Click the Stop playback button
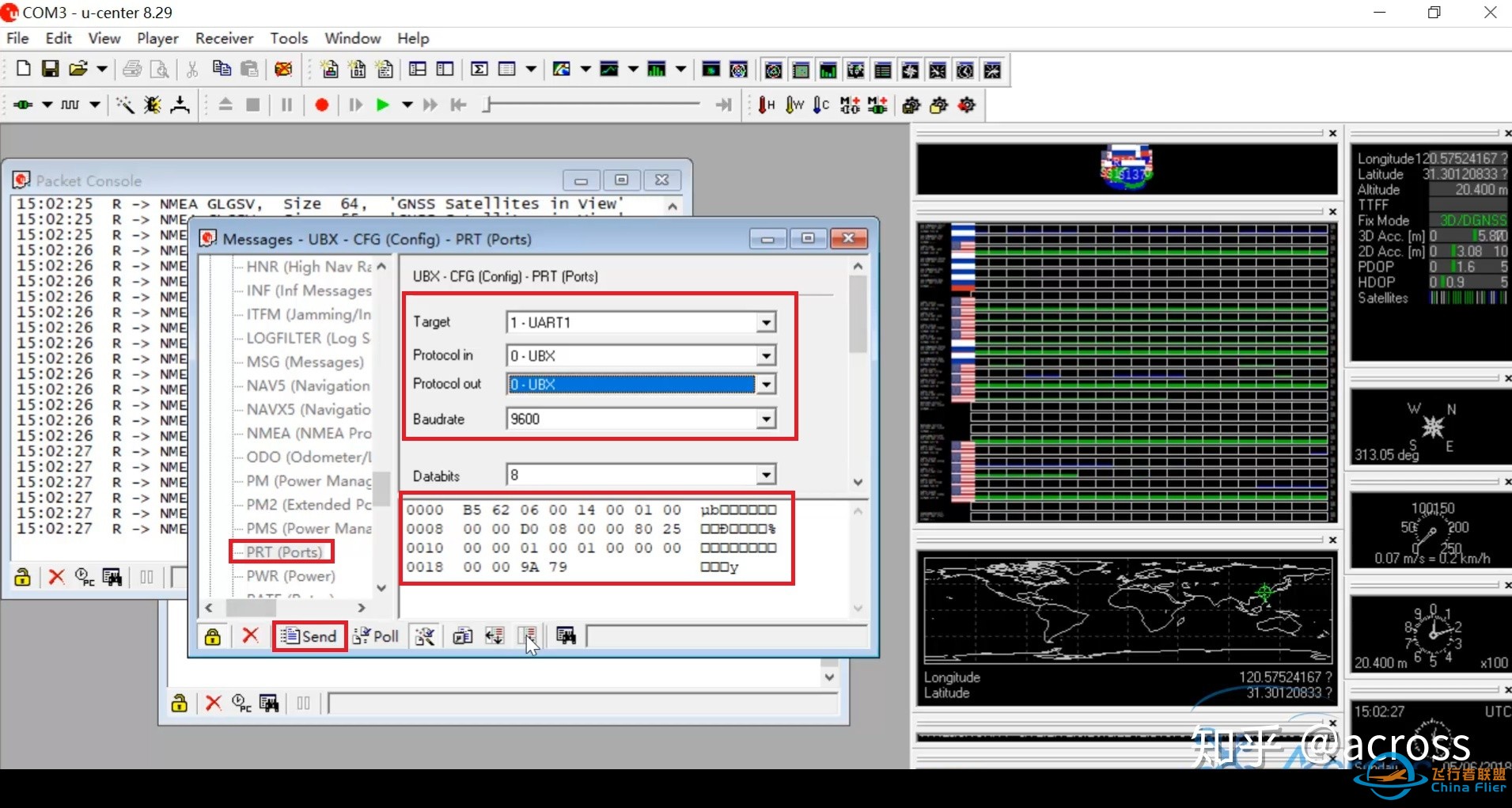Viewport: 1512px width, 808px height. click(x=253, y=105)
